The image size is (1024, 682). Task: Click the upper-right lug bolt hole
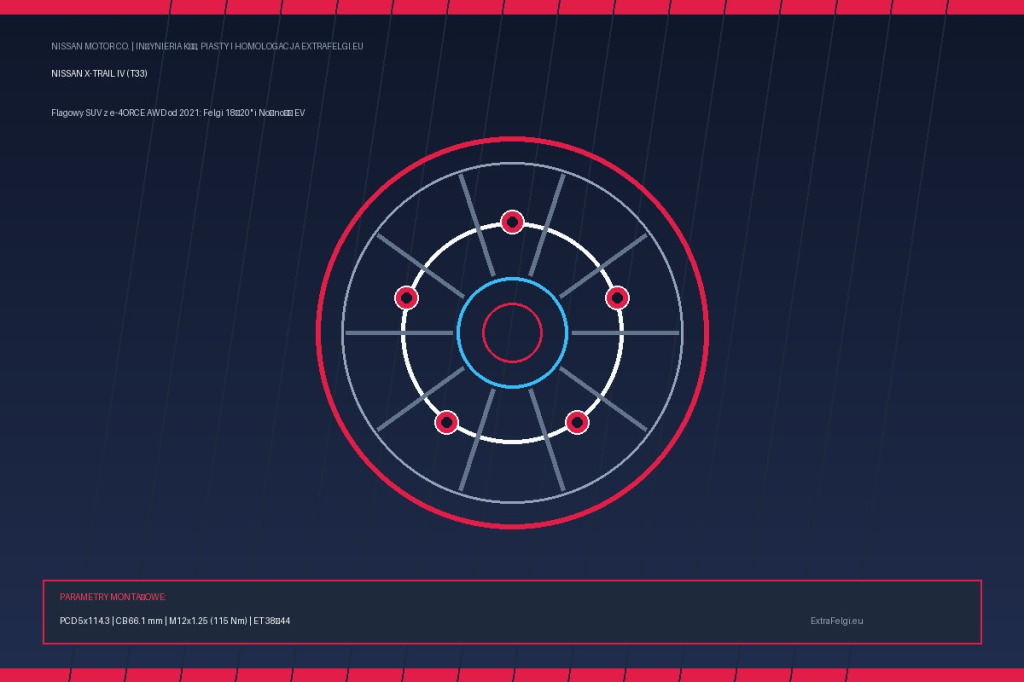coord(617,298)
